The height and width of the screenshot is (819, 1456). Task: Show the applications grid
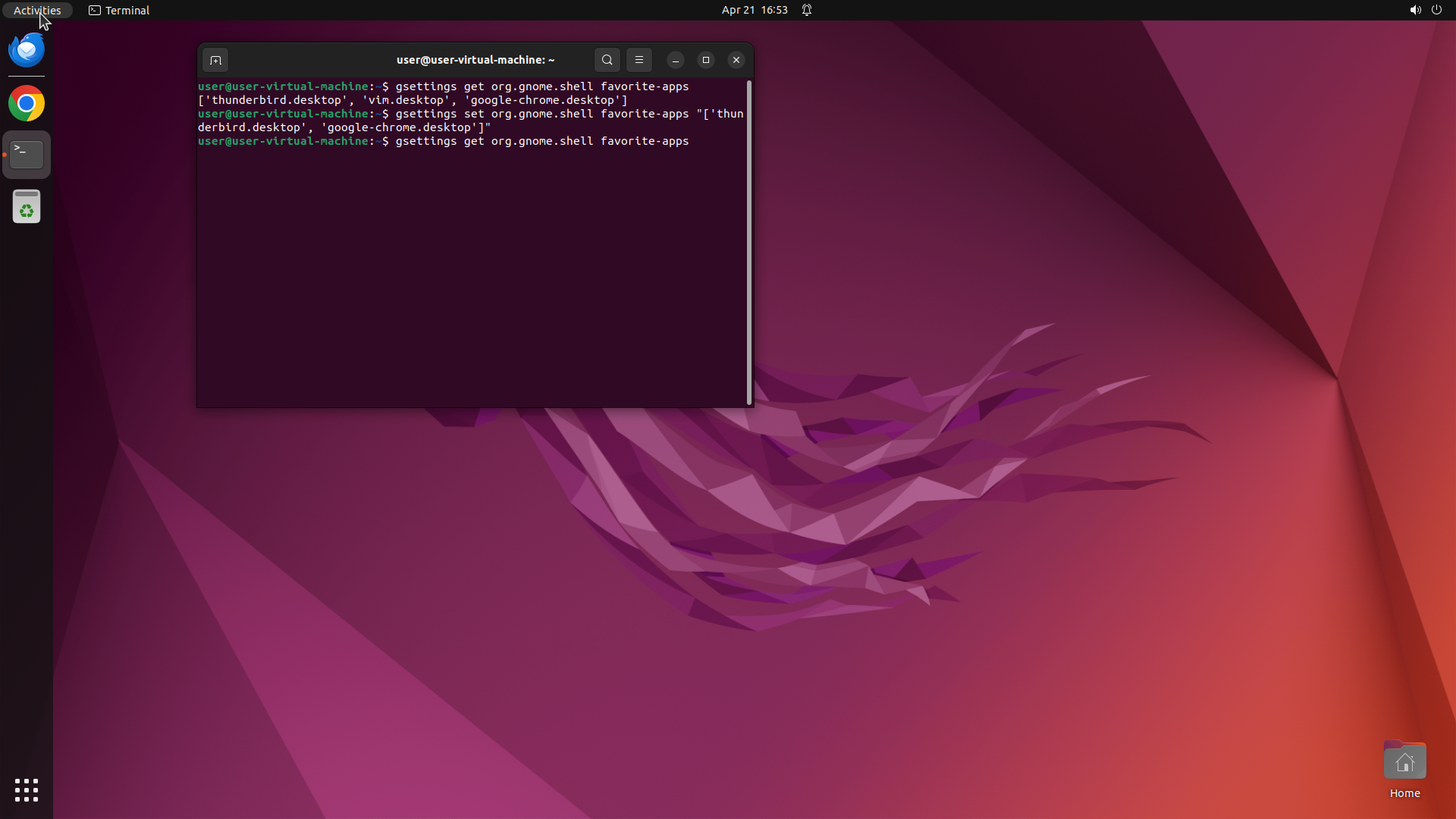[27, 790]
